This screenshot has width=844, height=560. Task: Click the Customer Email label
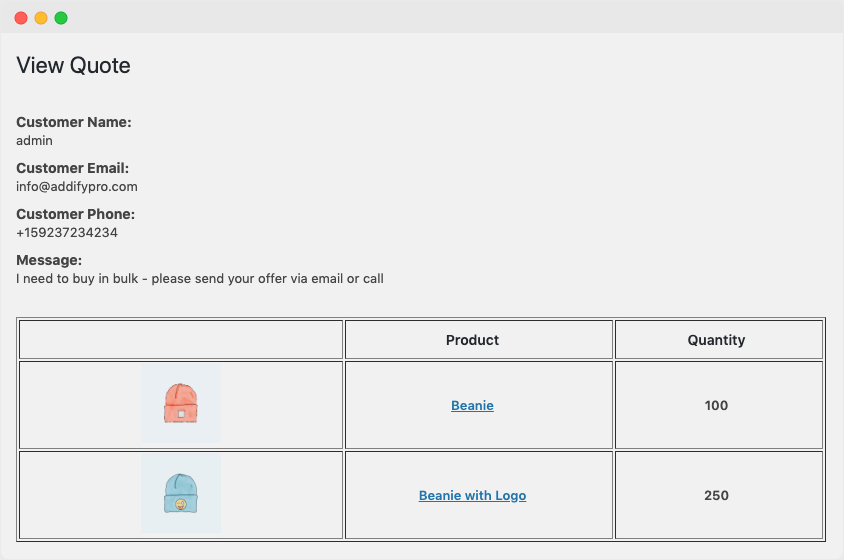tap(73, 168)
